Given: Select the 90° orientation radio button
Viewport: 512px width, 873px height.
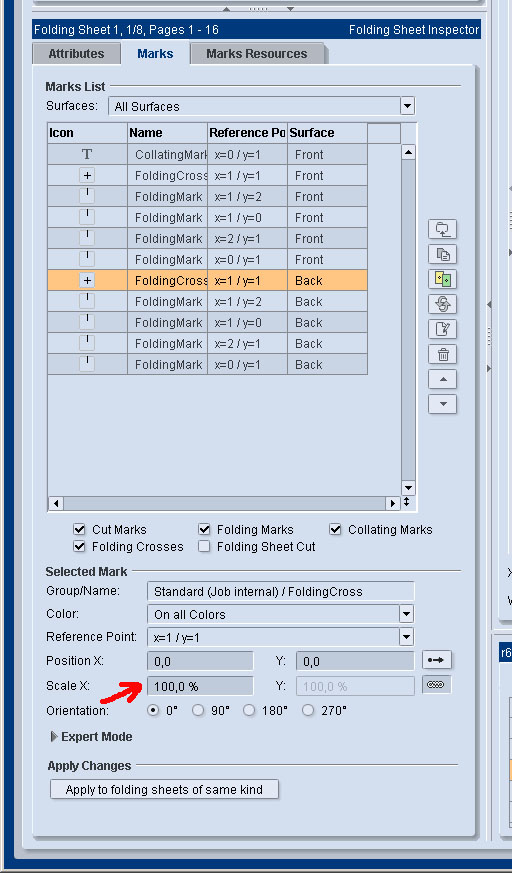Looking at the screenshot, I should pos(198,710).
